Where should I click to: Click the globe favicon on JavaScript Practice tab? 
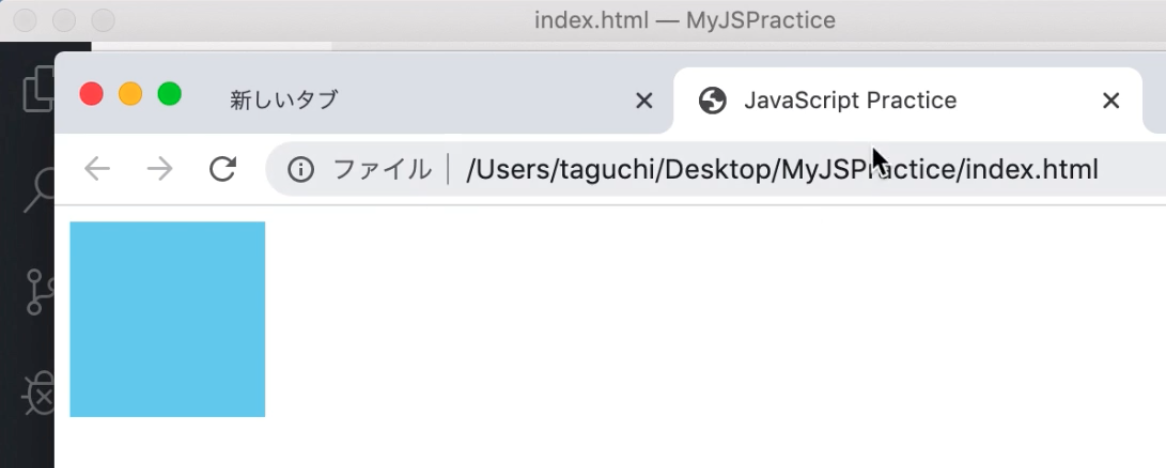pyautogui.click(x=712, y=100)
